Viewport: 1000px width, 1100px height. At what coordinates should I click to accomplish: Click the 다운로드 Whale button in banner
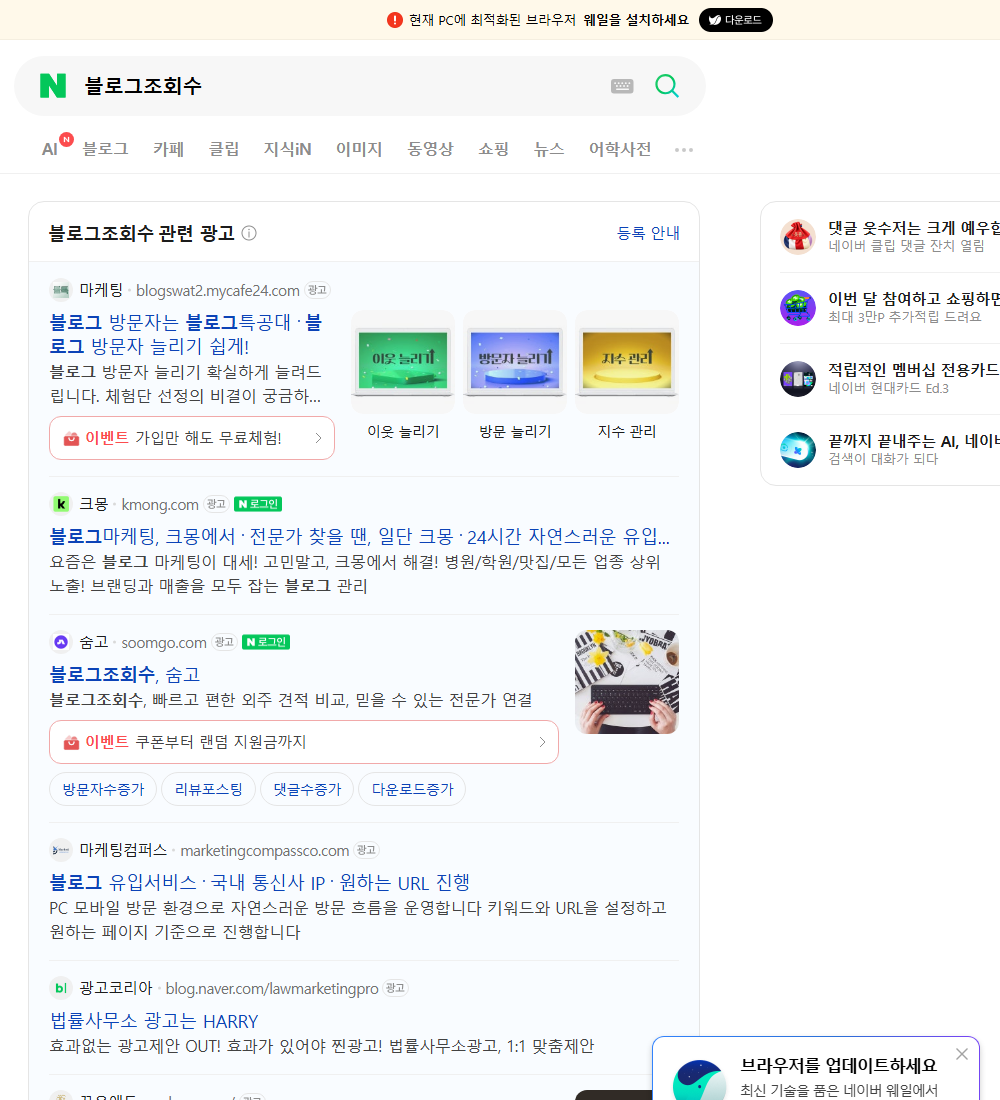[735, 20]
